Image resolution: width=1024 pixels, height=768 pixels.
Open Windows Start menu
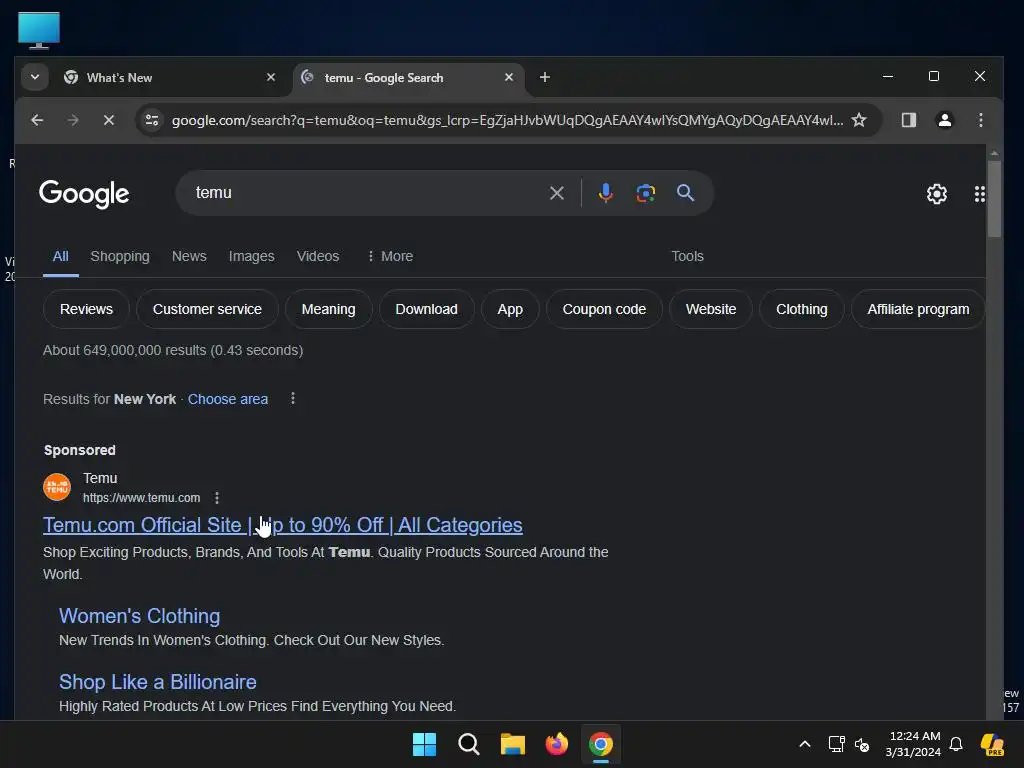point(424,744)
